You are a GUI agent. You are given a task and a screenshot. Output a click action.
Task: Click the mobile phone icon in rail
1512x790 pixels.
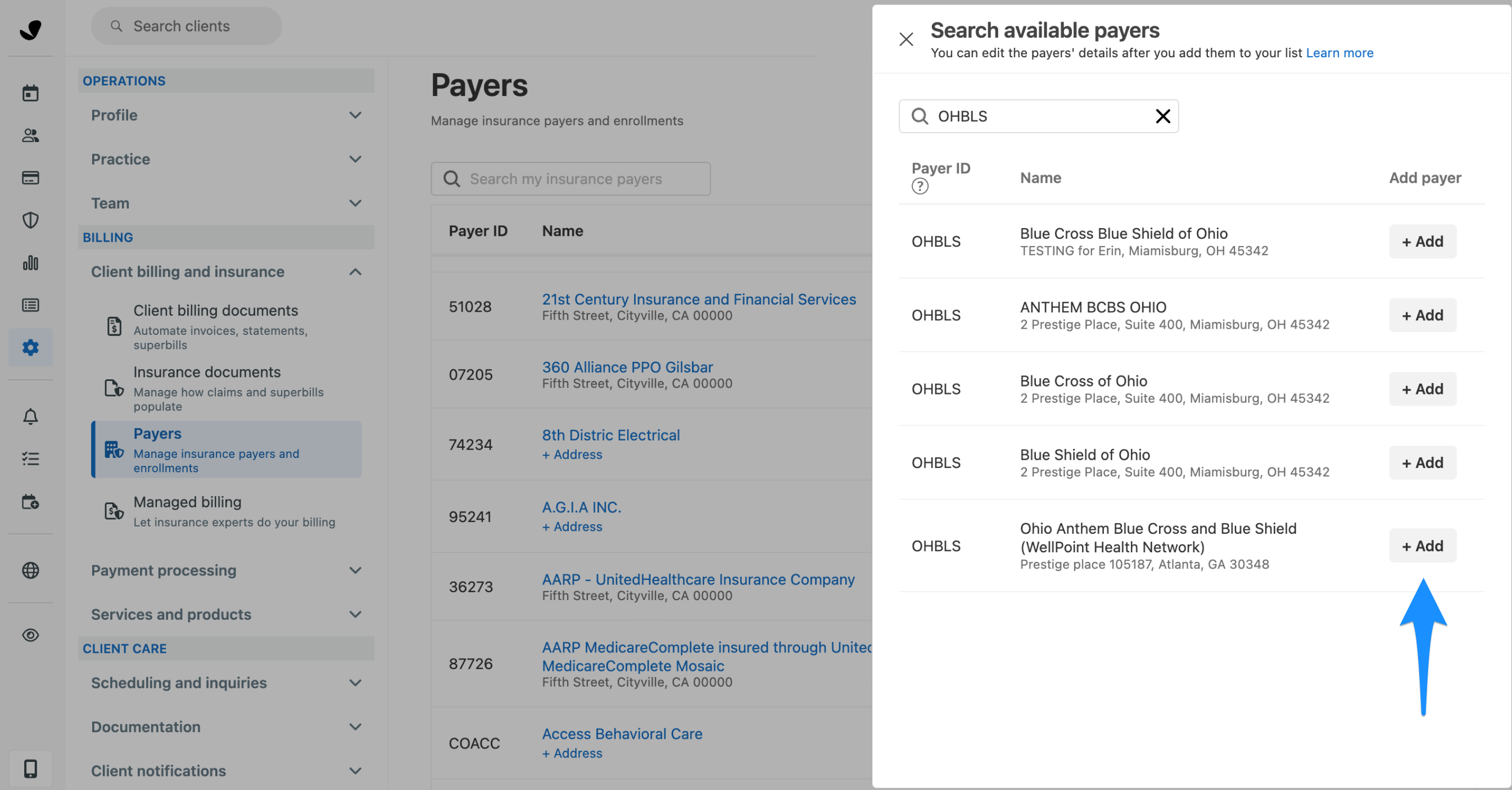(x=30, y=768)
